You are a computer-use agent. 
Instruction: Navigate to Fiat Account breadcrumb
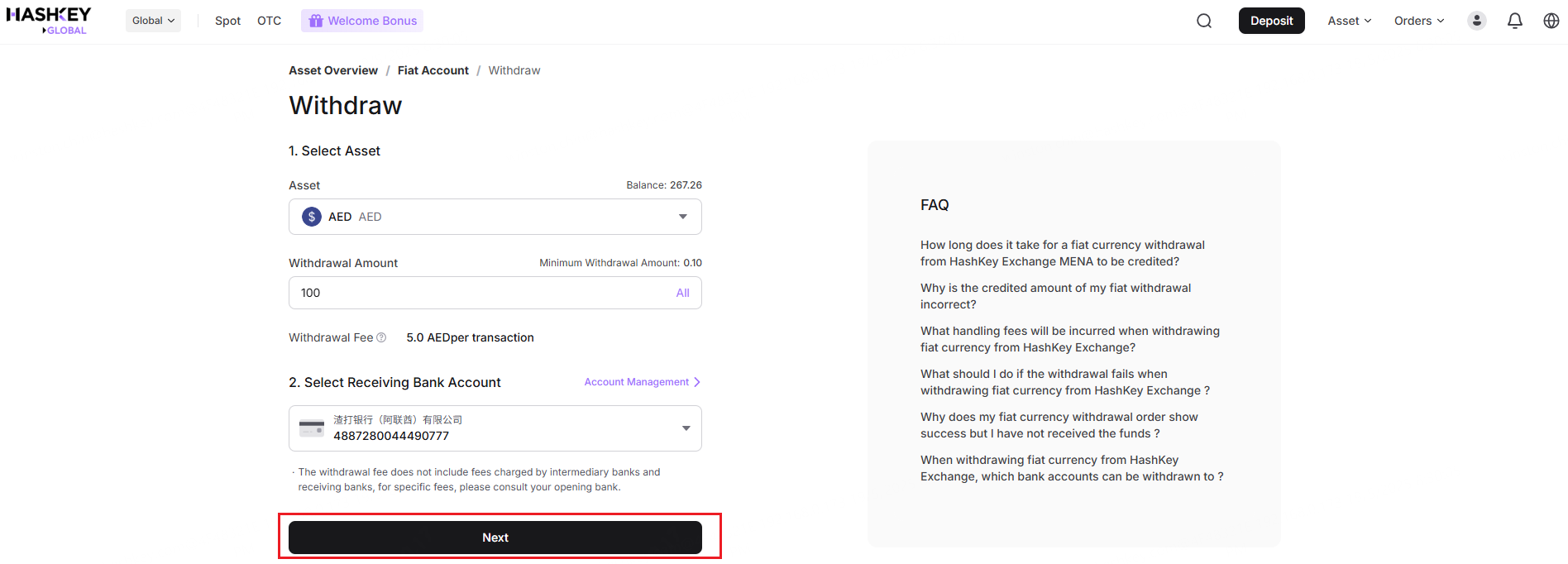(x=433, y=70)
